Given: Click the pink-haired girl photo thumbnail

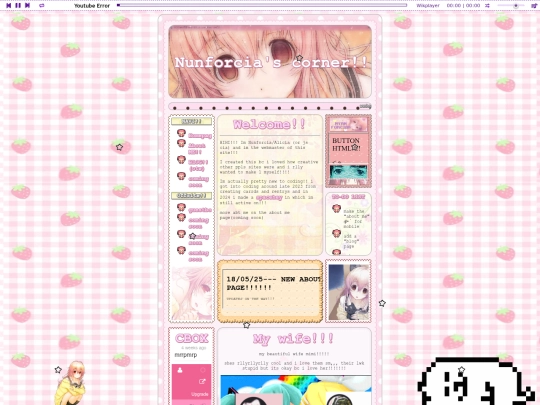Looking at the screenshot, I should pos(348,292).
